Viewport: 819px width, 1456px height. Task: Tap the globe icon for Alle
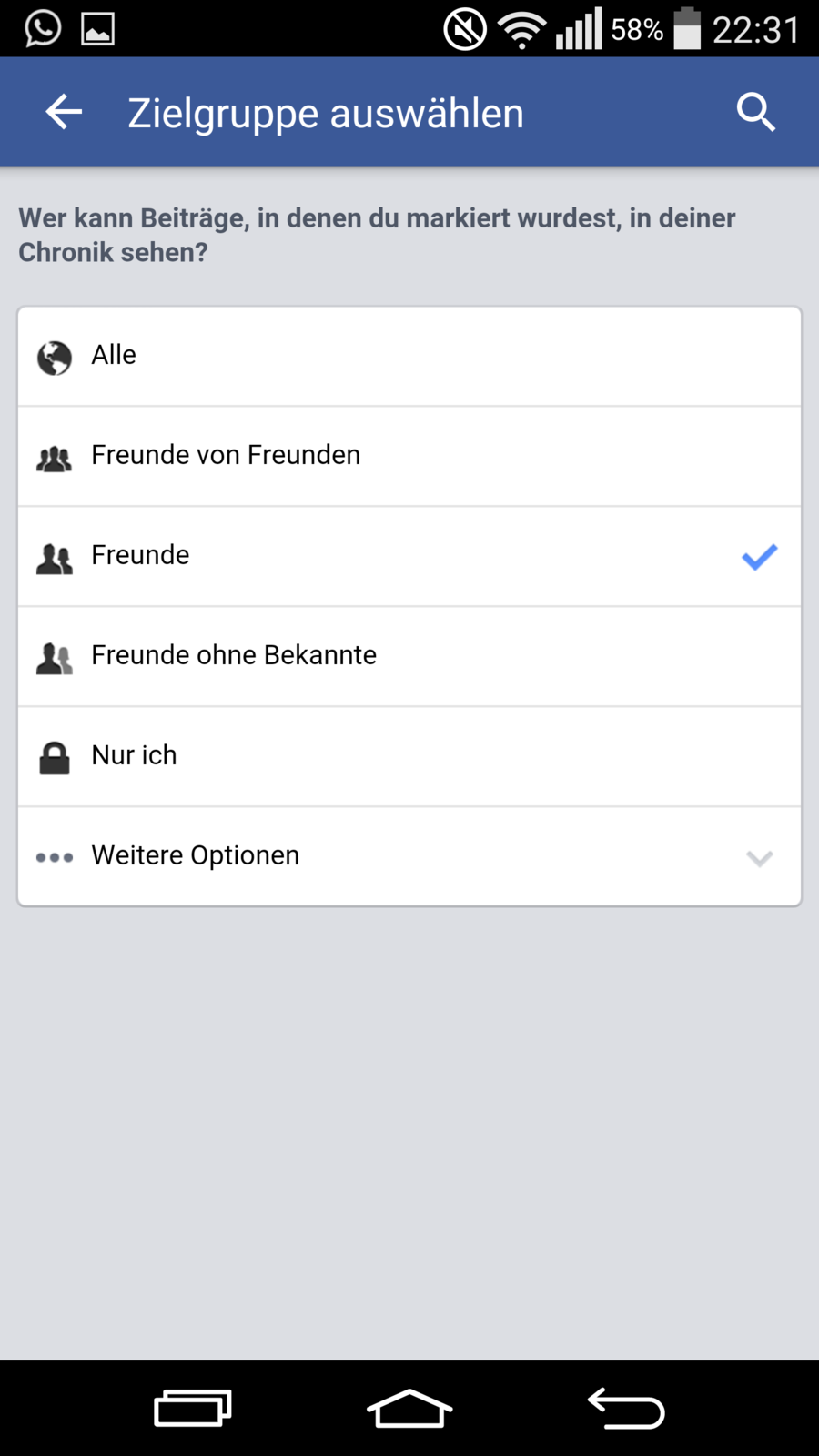(x=55, y=358)
